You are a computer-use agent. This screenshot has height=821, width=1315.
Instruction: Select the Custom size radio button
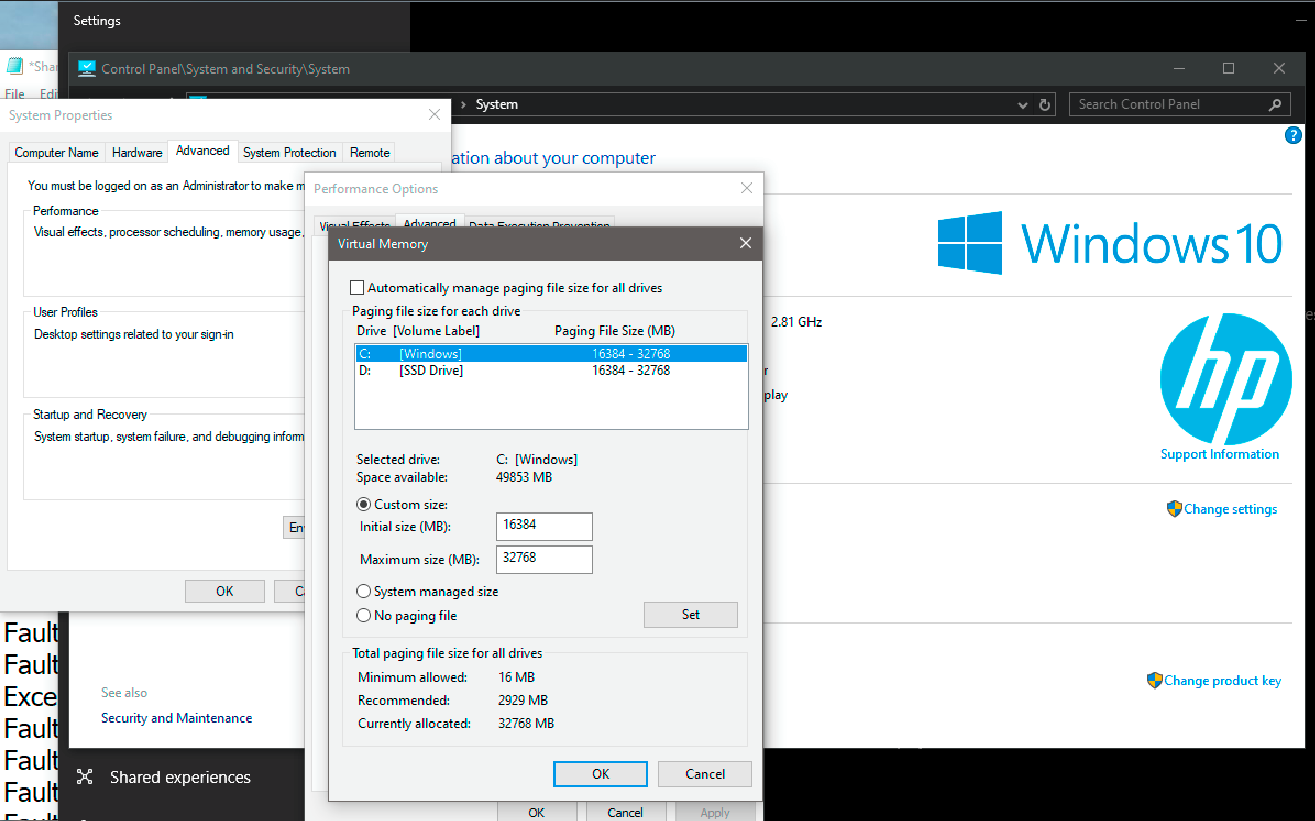[364, 505]
